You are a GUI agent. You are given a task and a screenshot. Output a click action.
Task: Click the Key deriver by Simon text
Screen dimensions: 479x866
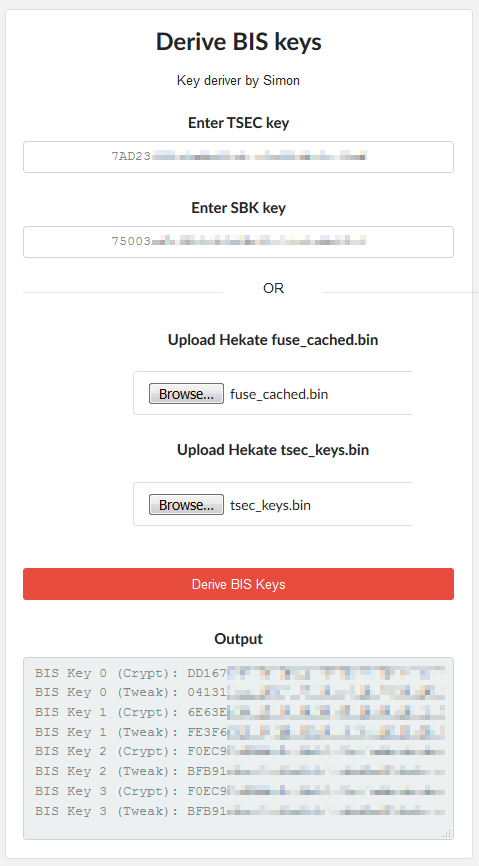238,81
